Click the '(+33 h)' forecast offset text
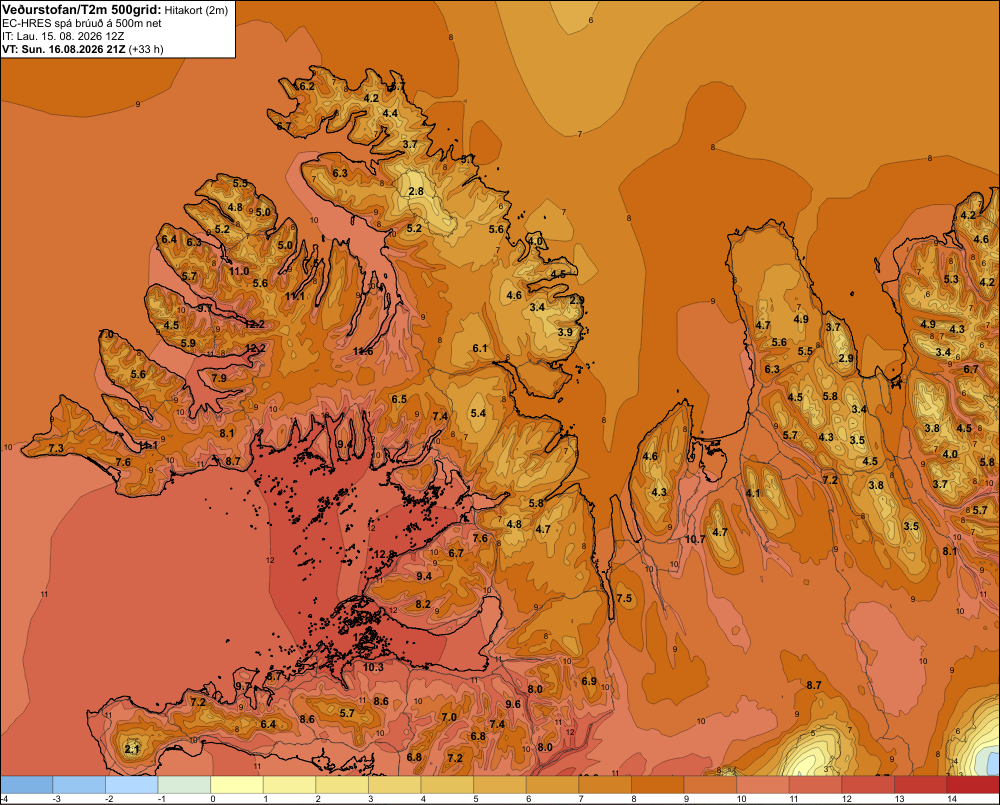Viewport: 1000px width, 805px height. tap(146, 49)
